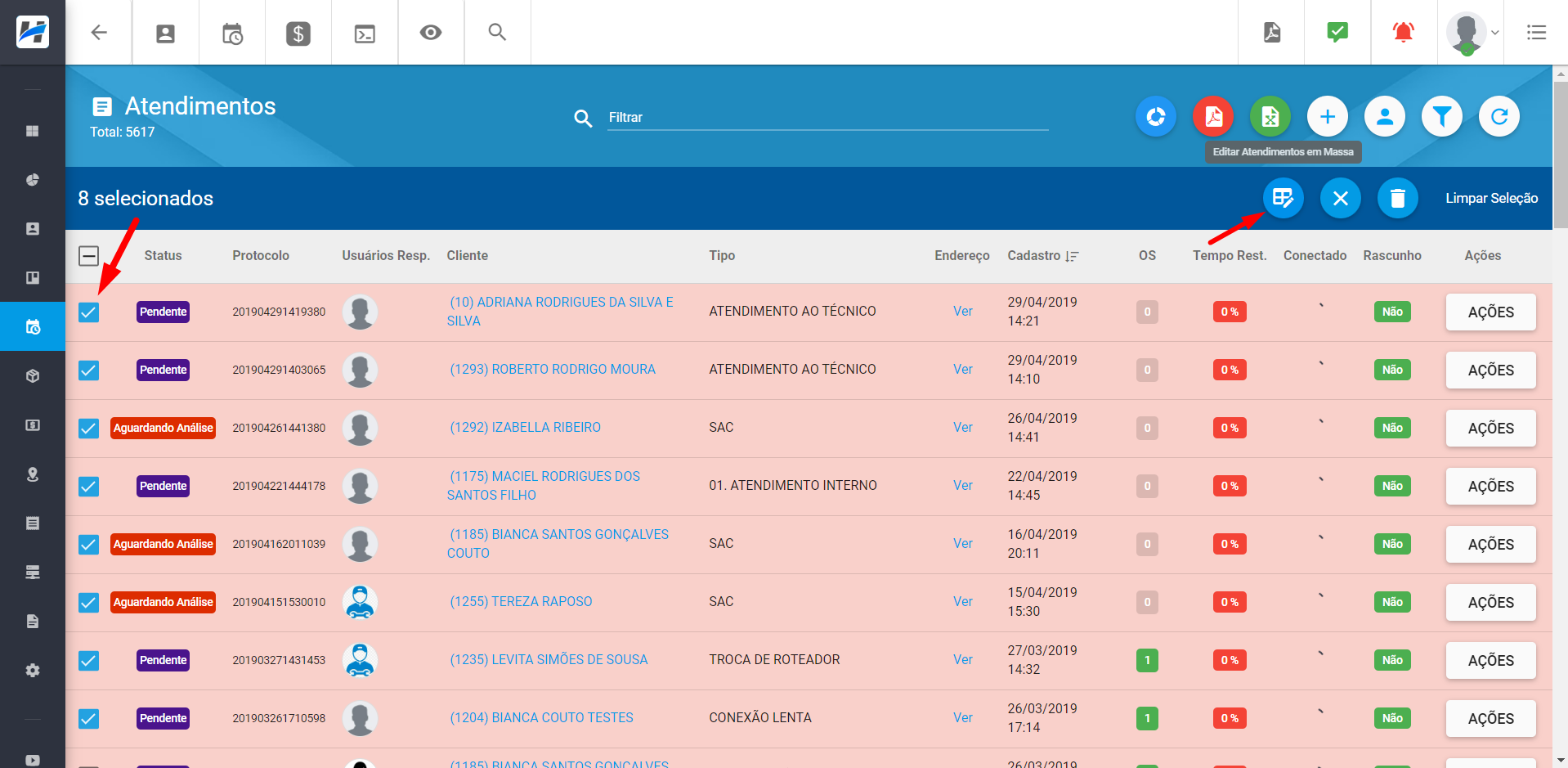Viewport: 1568px width, 768px height.
Task: Click green OS badge 1 in LEVITA row
Action: pos(1147,660)
